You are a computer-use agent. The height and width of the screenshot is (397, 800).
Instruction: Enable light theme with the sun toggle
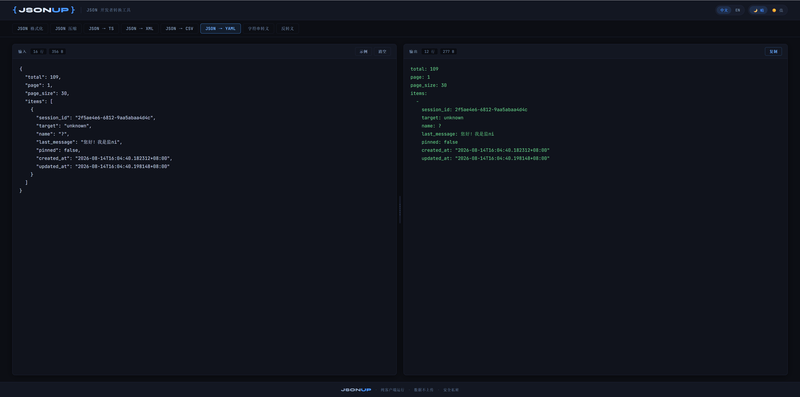[x=777, y=10]
